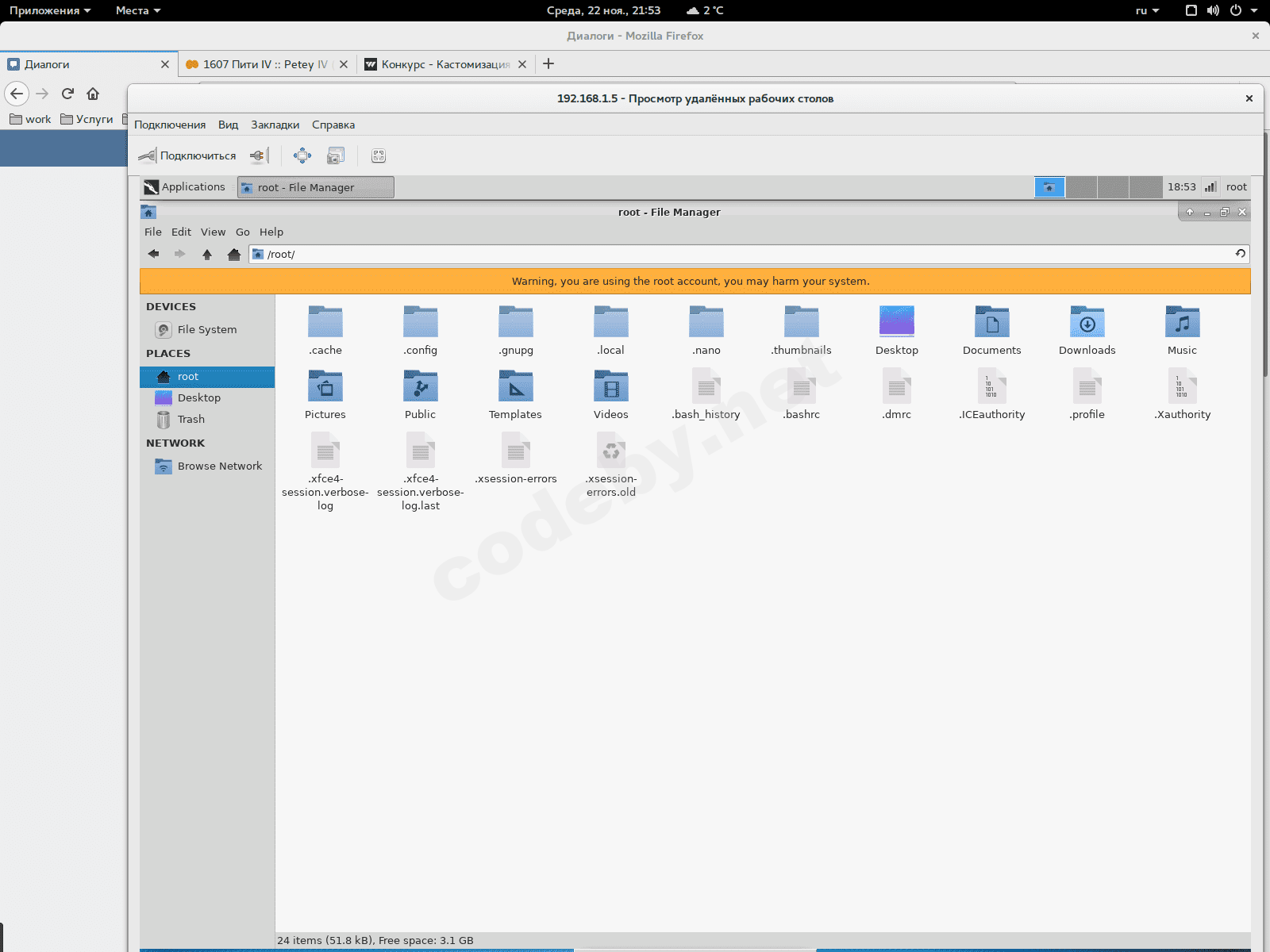Click the network signal panel icon
Viewport: 1270px width, 952px height.
click(1210, 187)
